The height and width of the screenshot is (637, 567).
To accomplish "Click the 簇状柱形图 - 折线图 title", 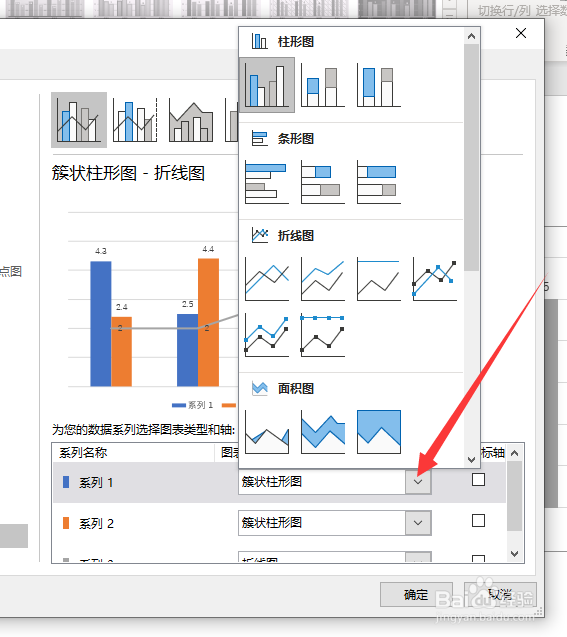I will 128,173.
